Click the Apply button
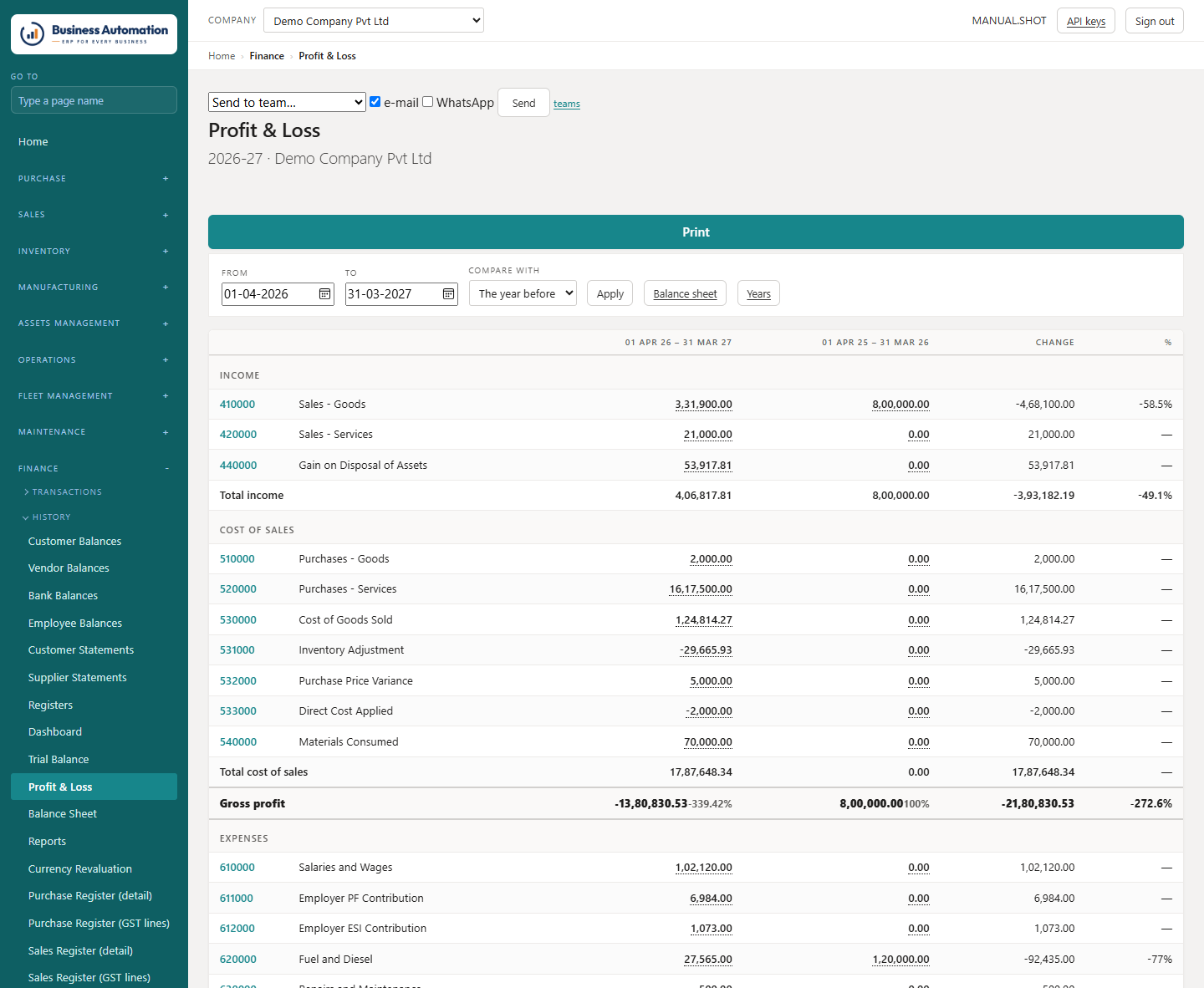This screenshot has width=1204, height=988. pyautogui.click(x=610, y=293)
